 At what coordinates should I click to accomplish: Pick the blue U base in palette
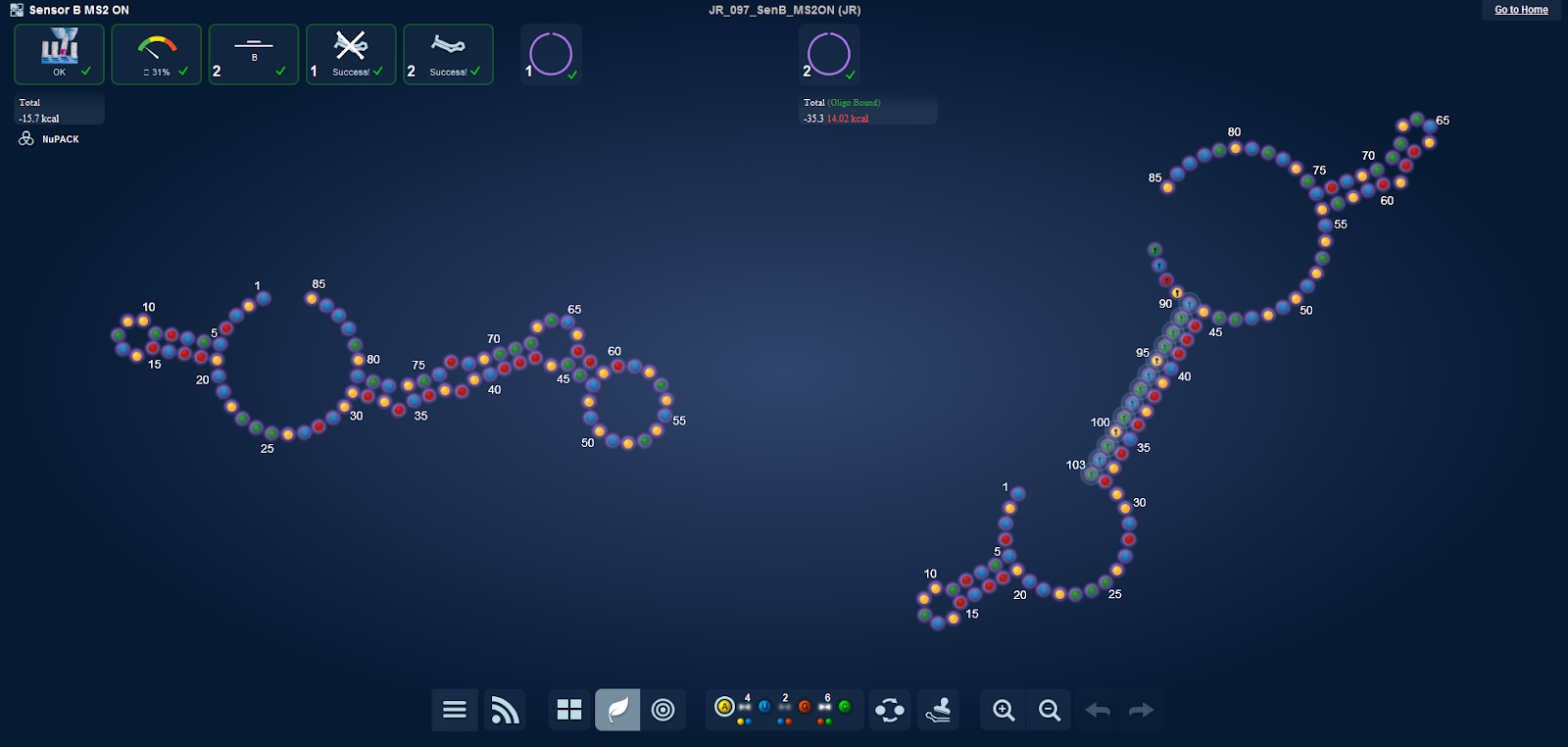tap(764, 707)
